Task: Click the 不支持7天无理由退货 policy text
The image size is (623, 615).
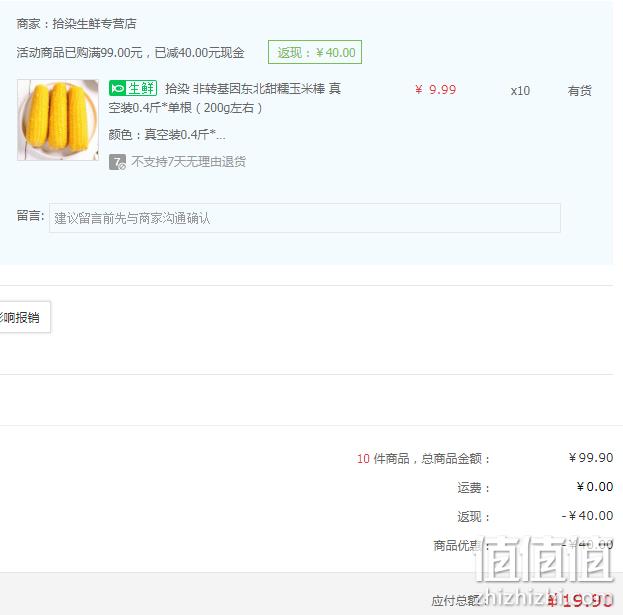Action: (x=188, y=162)
